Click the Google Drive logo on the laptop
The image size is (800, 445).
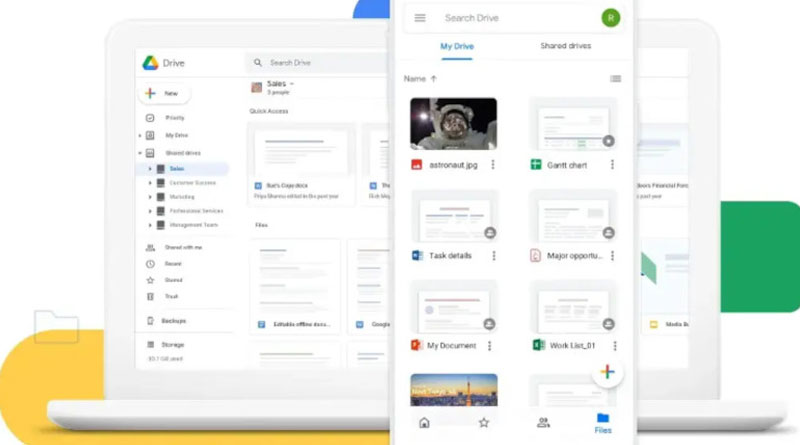[150, 63]
